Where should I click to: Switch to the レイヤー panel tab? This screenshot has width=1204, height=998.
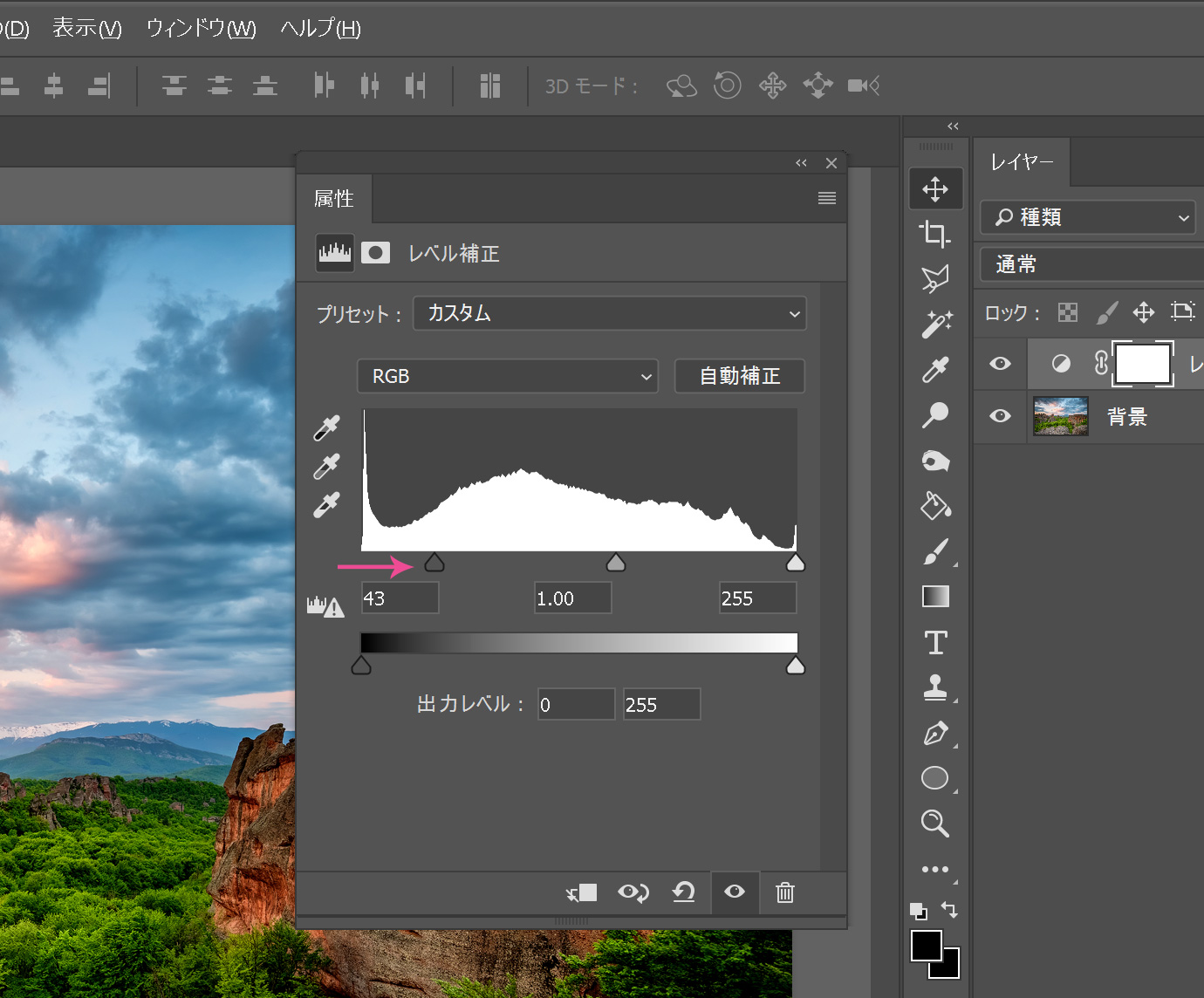[x=1022, y=162]
